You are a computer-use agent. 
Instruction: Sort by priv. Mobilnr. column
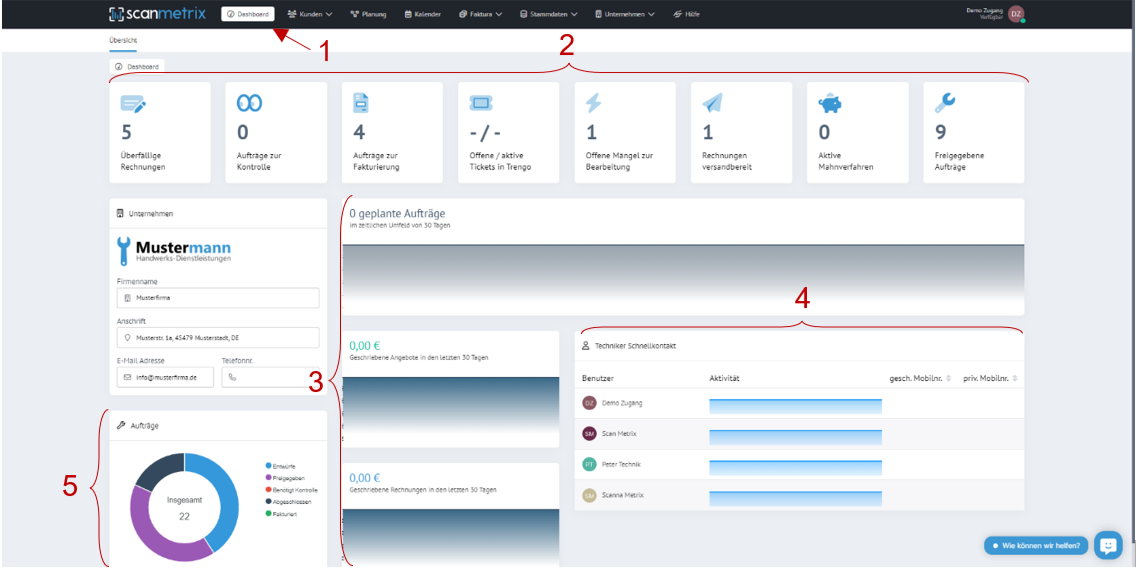coord(990,378)
